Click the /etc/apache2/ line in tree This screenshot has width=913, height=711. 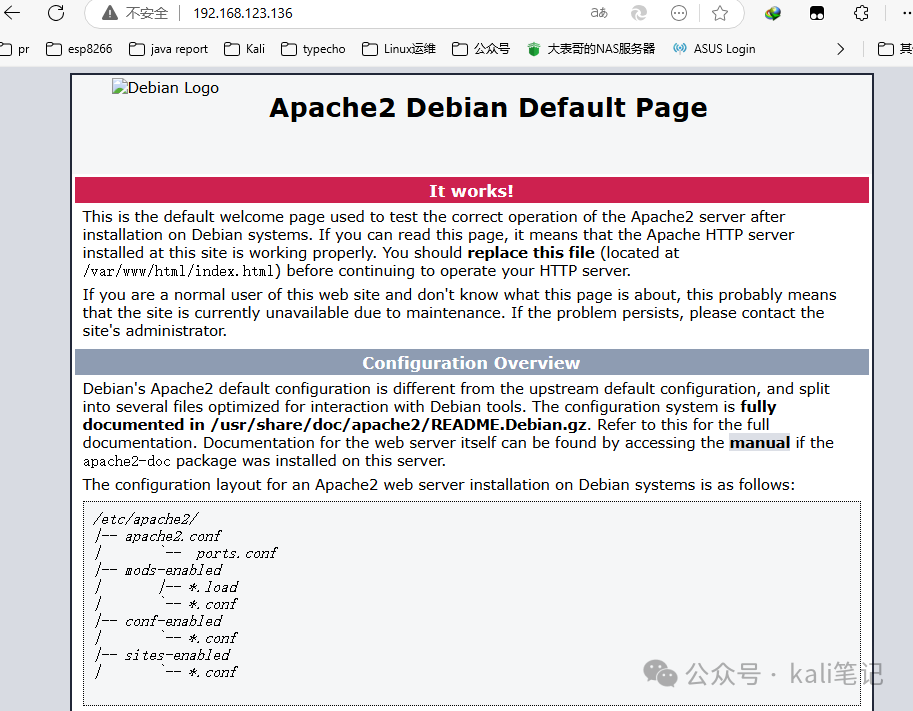tap(146, 519)
